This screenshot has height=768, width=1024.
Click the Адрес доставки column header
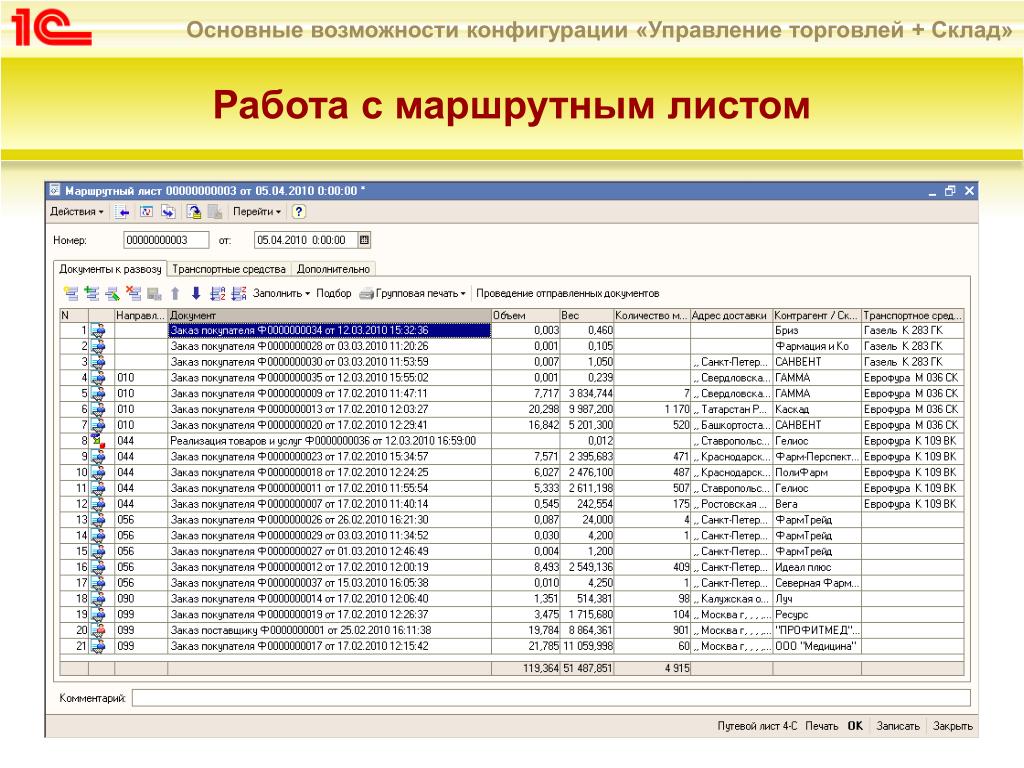point(731,315)
